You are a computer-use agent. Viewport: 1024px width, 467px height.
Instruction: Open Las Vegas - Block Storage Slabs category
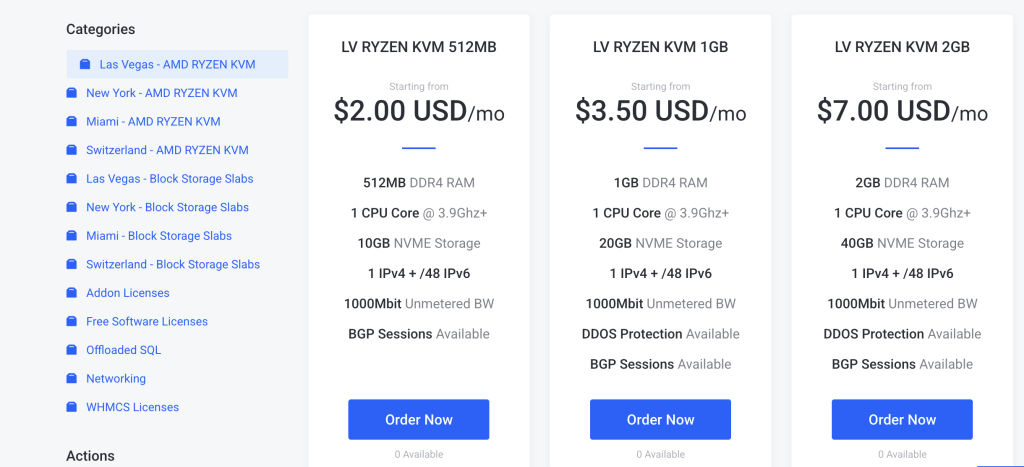[169, 179]
